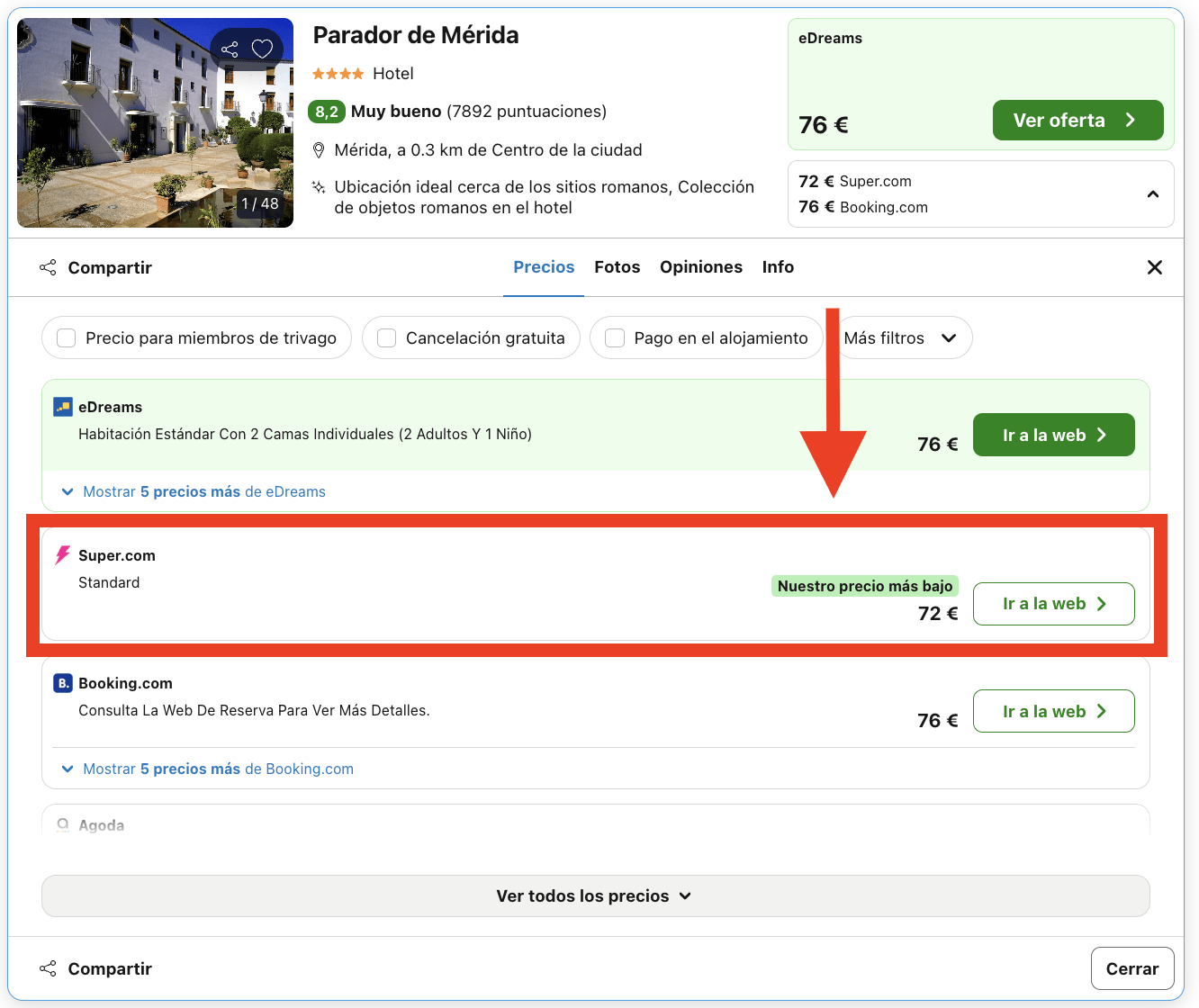The width and height of the screenshot is (1199, 1008).
Task: Click the share icon on the hotel photo
Action: point(230,48)
